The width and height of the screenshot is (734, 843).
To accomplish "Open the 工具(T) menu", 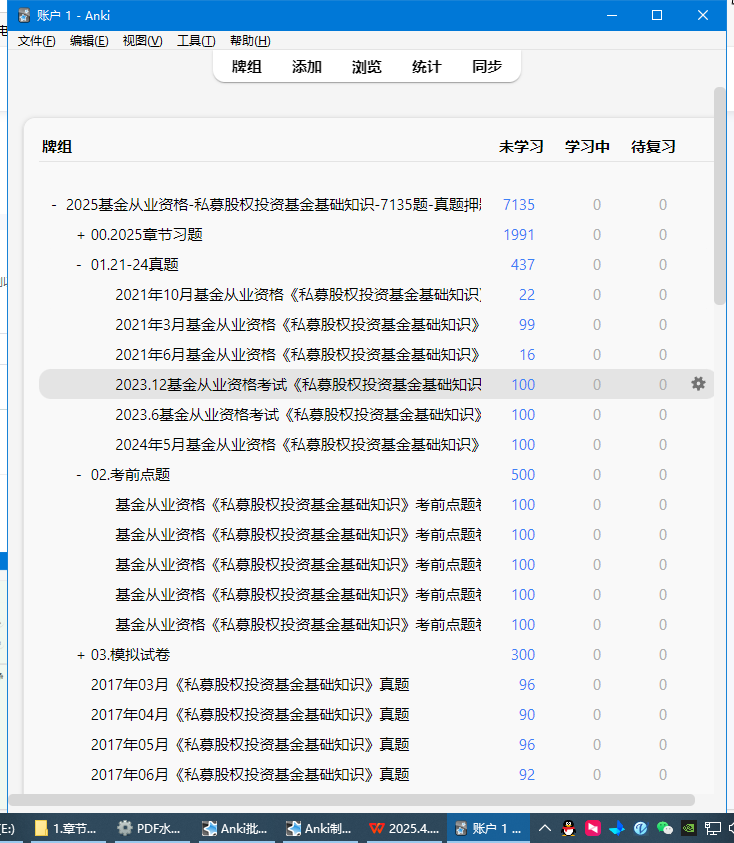I will pos(196,41).
